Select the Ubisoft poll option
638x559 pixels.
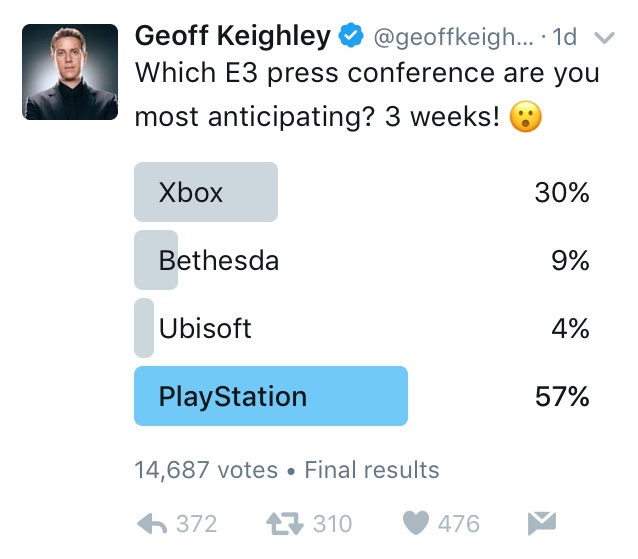[x=204, y=328]
